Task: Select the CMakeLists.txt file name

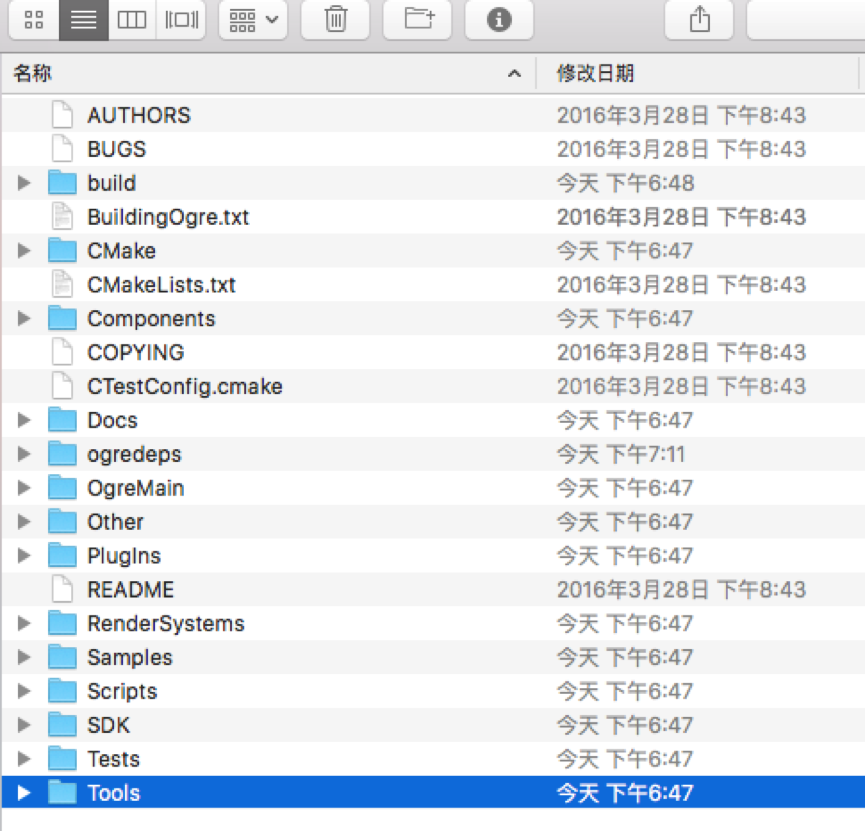Action: [162, 285]
